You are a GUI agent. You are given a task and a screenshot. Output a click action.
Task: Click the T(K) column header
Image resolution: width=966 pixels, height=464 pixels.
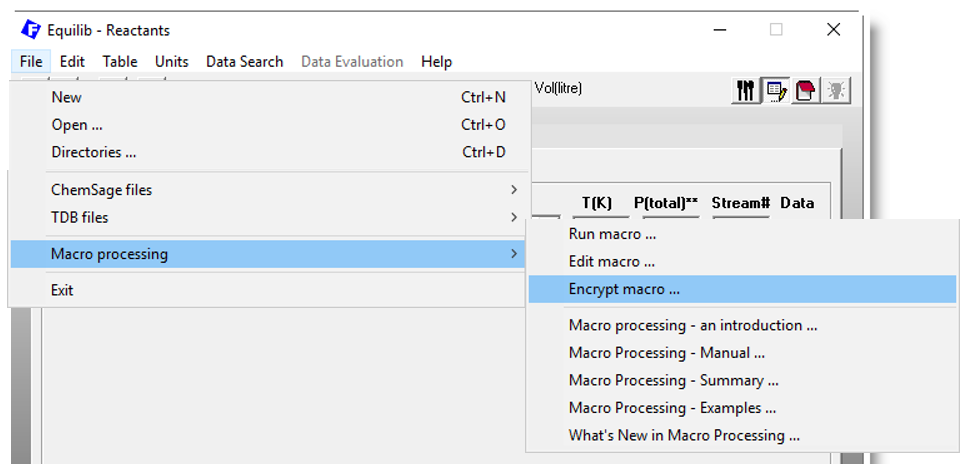[596, 203]
